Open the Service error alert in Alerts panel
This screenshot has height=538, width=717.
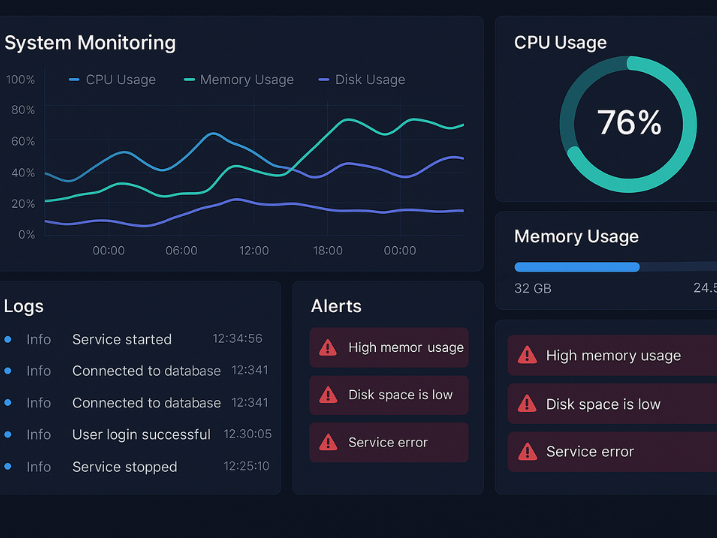click(388, 442)
